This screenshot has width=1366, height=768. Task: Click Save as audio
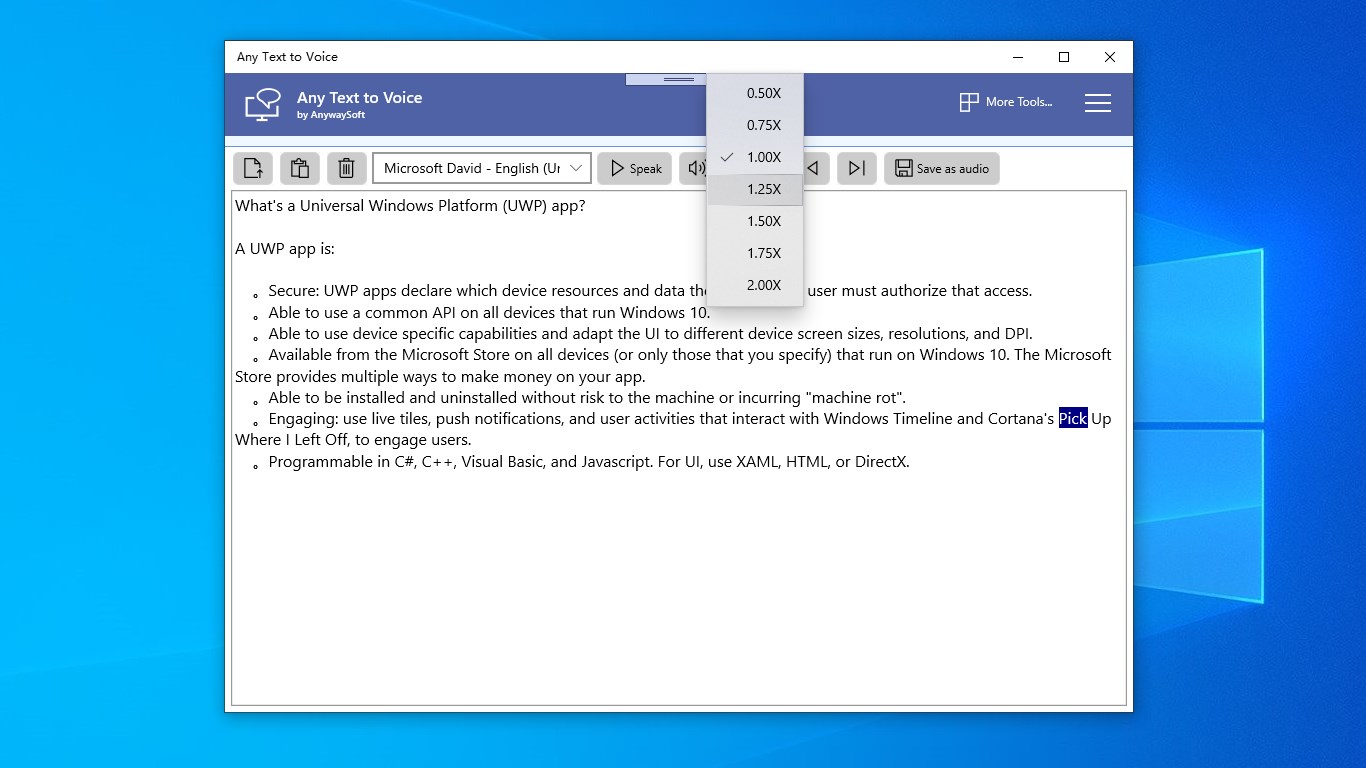pyautogui.click(x=941, y=168)
